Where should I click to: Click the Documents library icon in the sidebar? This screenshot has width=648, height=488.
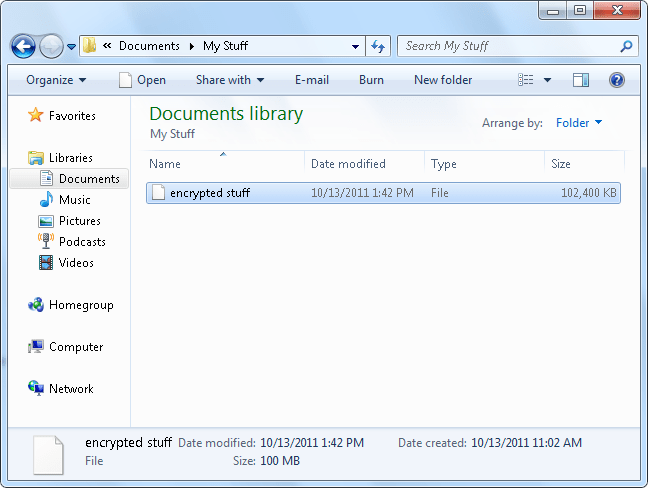(46, 178)
